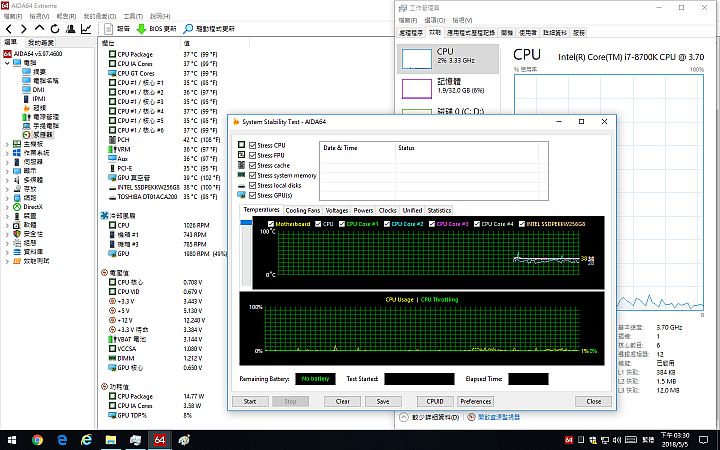Expand the 資料庫 (Database) tree node
720x450 pixels.
7,252
